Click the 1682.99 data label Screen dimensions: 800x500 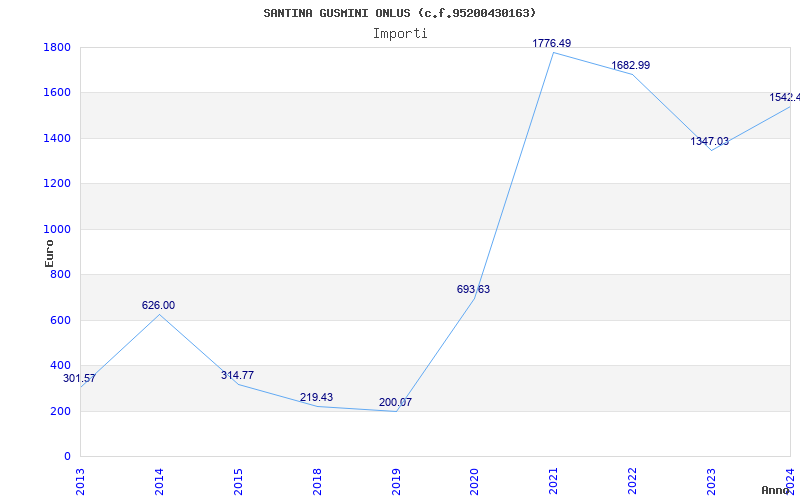point(631,65)
